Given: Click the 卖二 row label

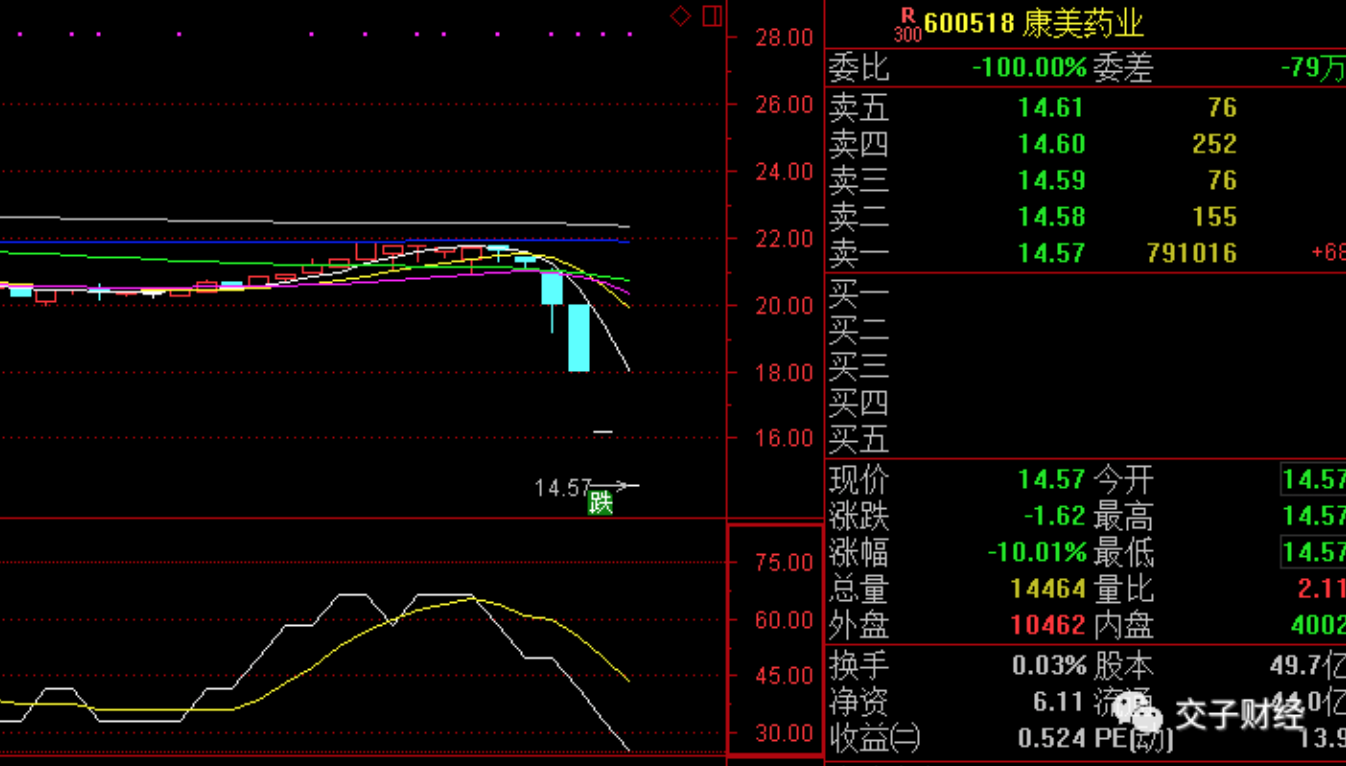Looking at the screenshot, I should [x=858, y=217].
